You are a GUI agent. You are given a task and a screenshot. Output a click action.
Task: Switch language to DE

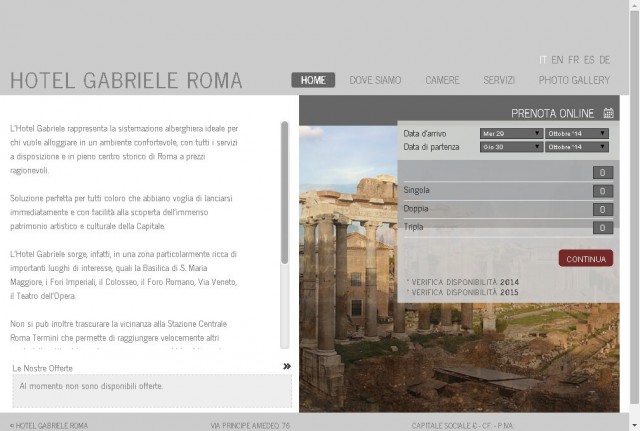[604, 60]
